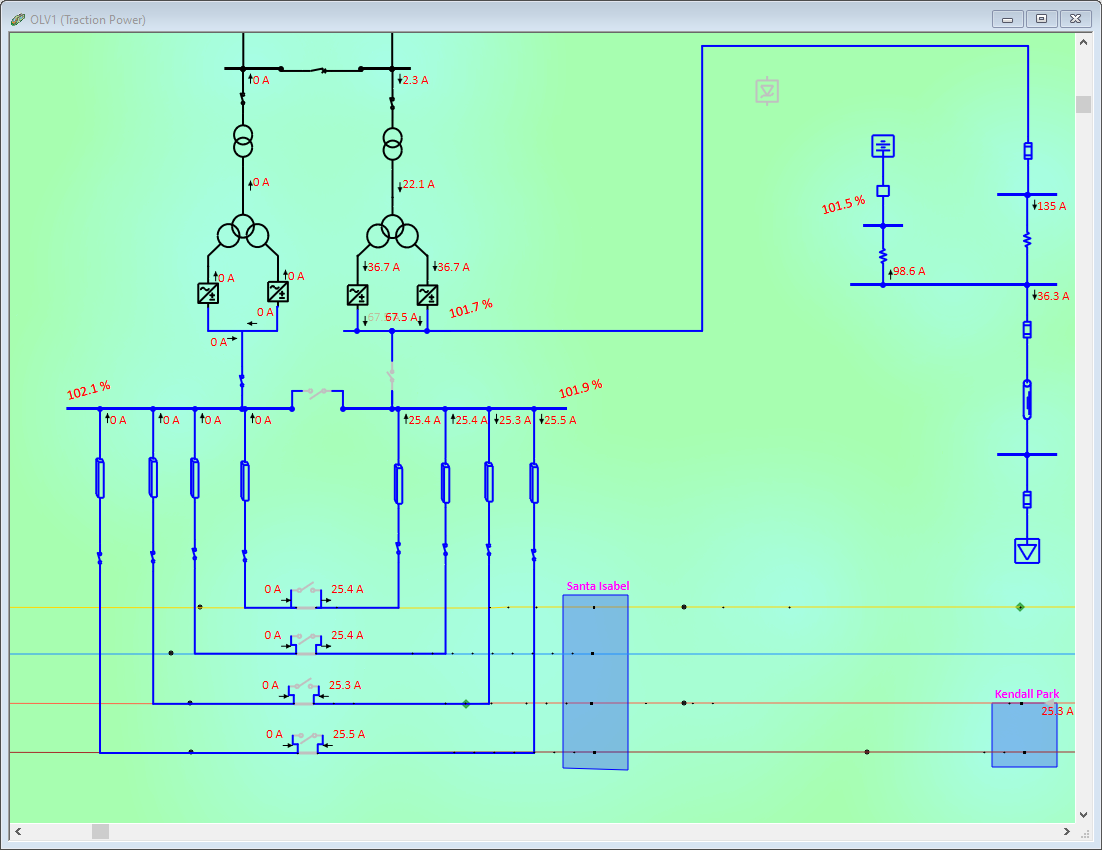1102x850 pixels.
Task: Click the 101.5 % overload label
Action: click(841, 205)
